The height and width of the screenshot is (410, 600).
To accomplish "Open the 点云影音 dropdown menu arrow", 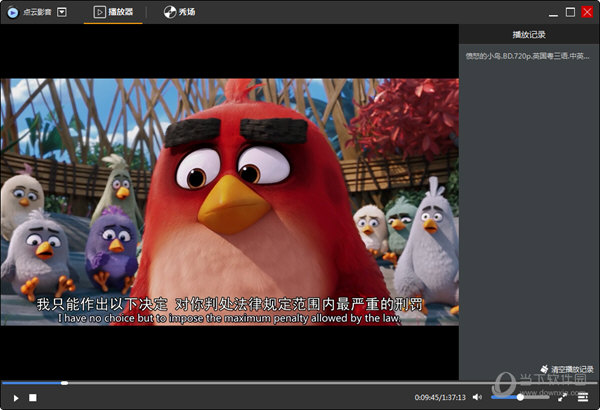I will coord(62,12).
